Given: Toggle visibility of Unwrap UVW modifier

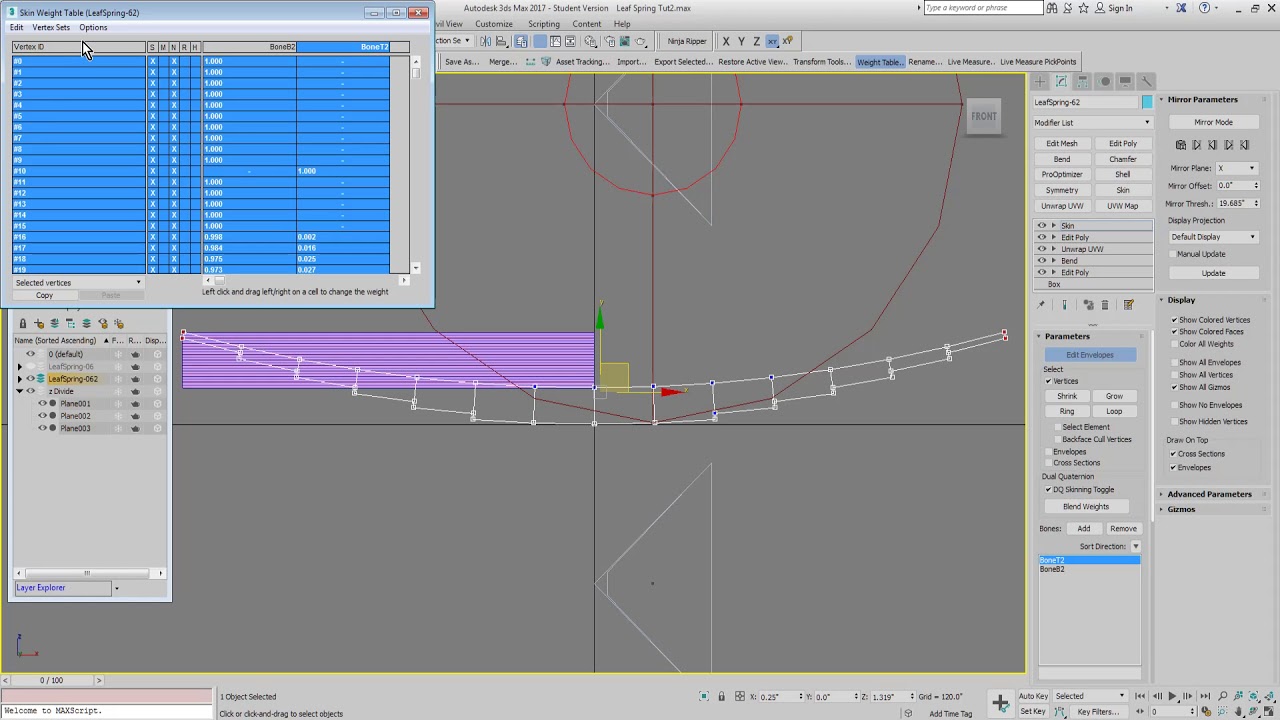Looking at the screenshot, I should [1042, 249].
